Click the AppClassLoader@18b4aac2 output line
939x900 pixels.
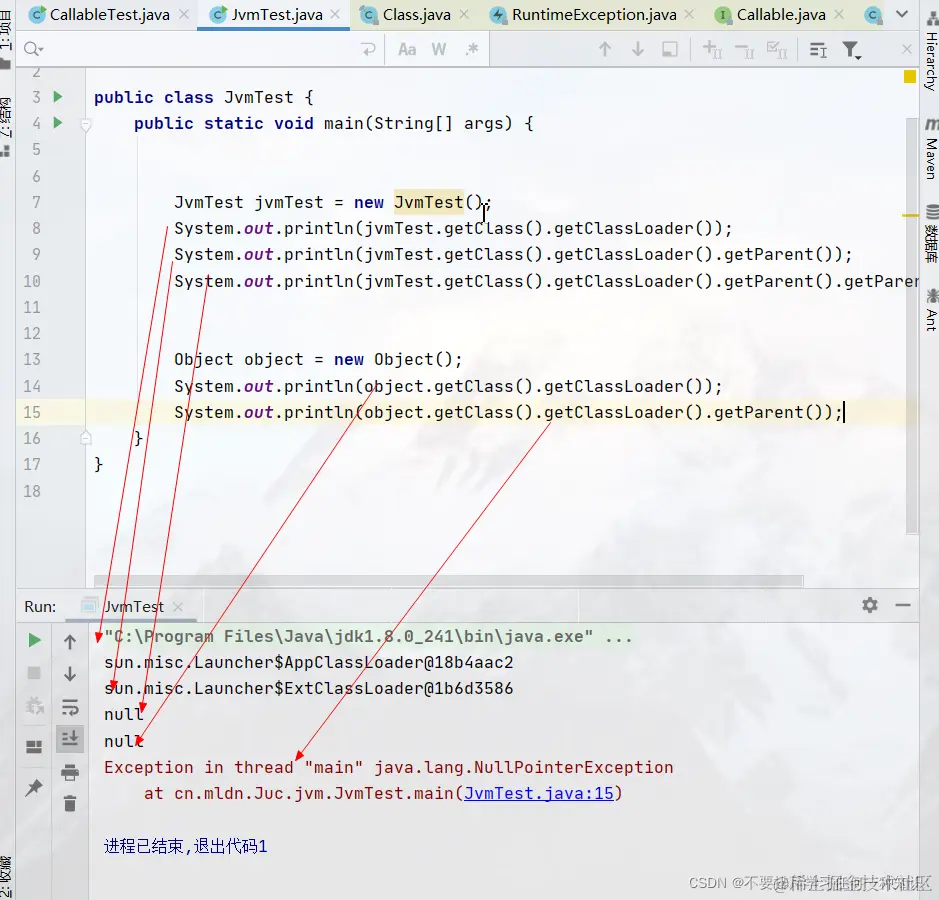(x=308, y=662)
